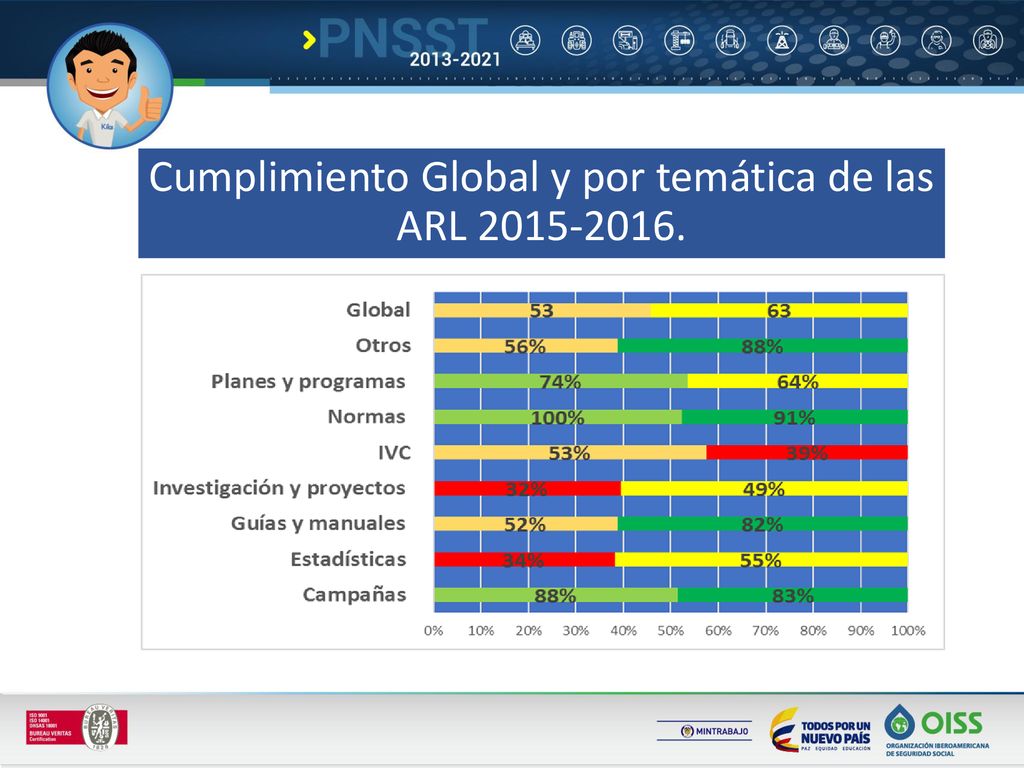Click the Planes y programas 74% bar segment
Screen dimensions: 1024x768
[x=560, y=381]
